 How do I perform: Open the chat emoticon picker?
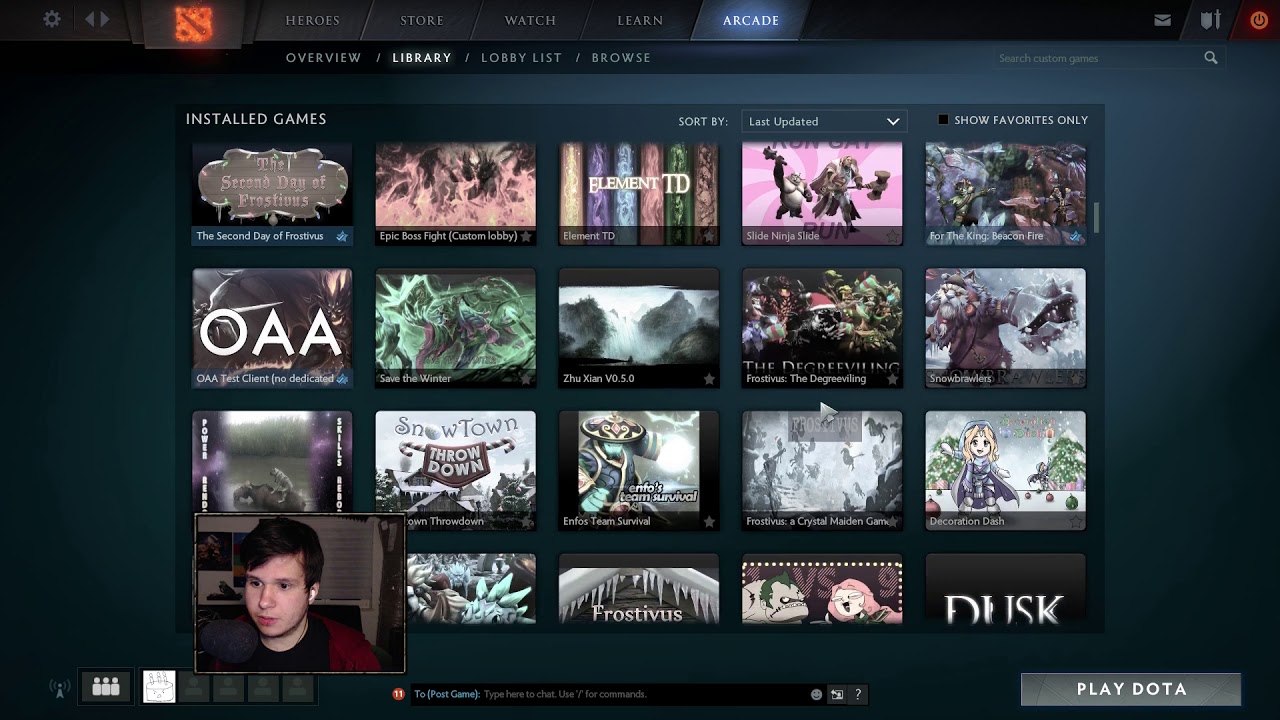coord(816,694)
